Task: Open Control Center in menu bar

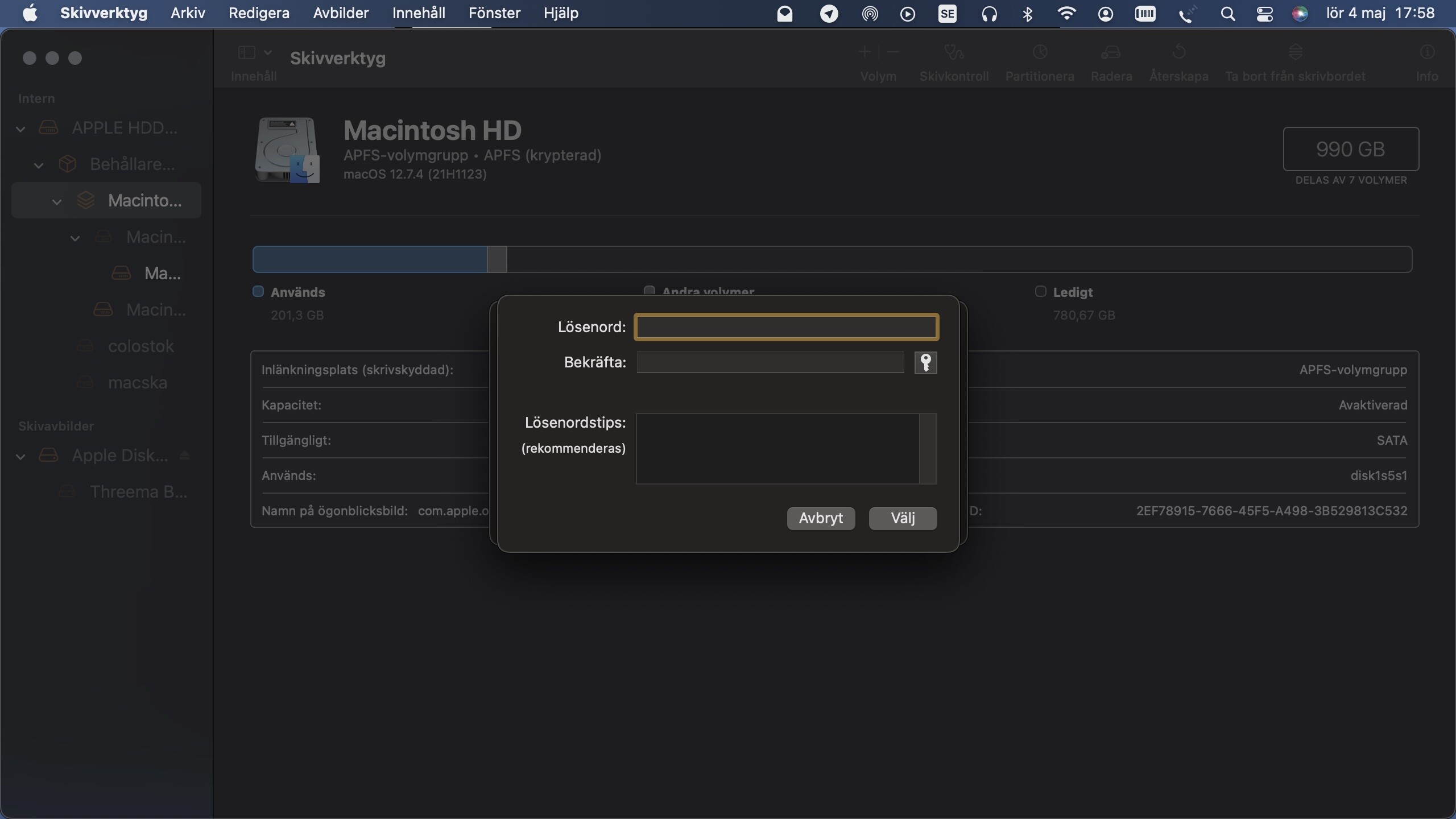Action: (x=1264, y=14)
